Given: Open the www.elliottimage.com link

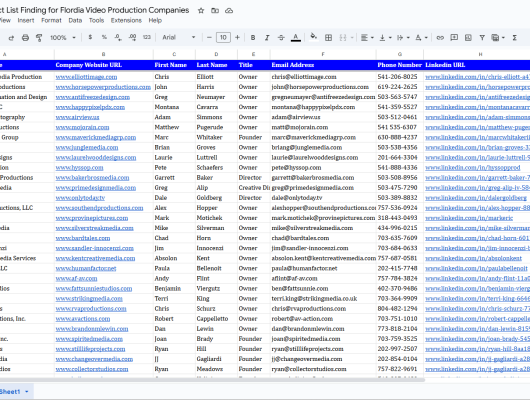Looking at the screenshot, I should click(86, 77).
